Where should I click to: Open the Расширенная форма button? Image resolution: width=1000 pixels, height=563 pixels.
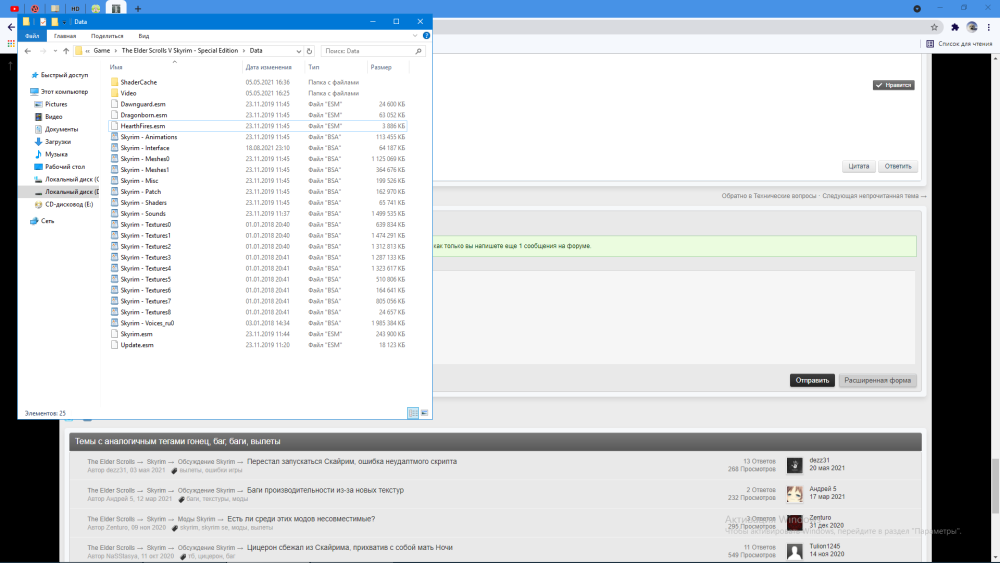point(878,380)
